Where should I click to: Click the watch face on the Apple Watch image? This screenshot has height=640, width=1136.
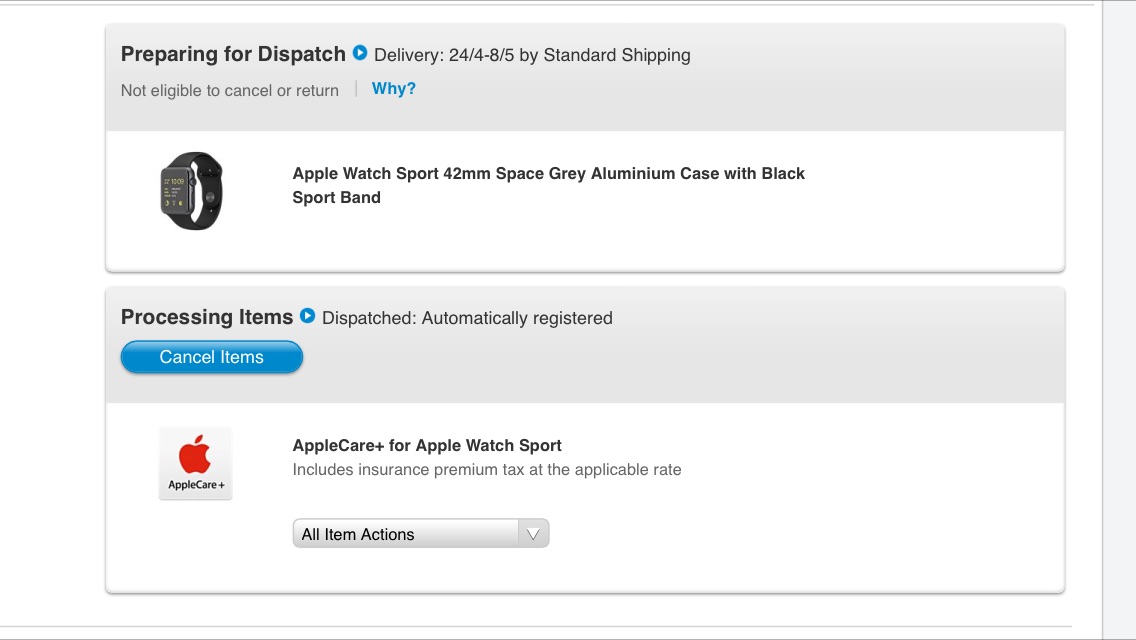(174, 191)
